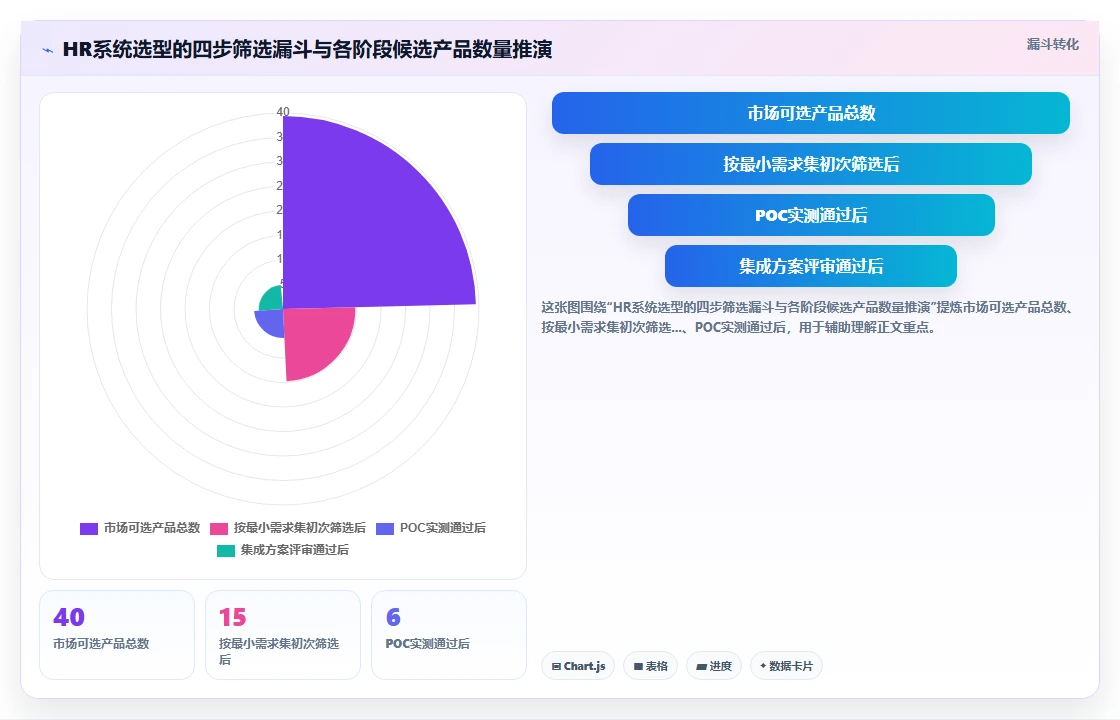1120x720 pixels.
Task: Click the 集成方案评审通过后 legend label text
Action: 294,550
